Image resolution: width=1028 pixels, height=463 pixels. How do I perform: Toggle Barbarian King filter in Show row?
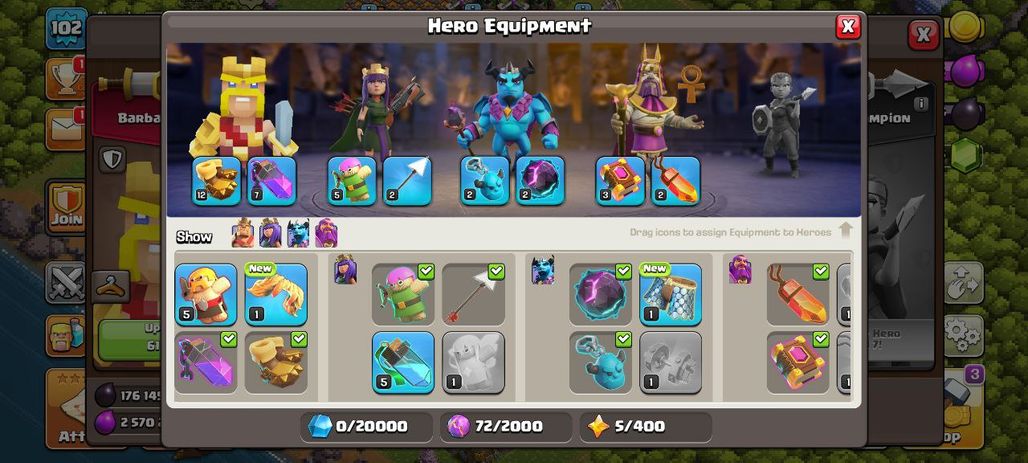tap(243, 233)
